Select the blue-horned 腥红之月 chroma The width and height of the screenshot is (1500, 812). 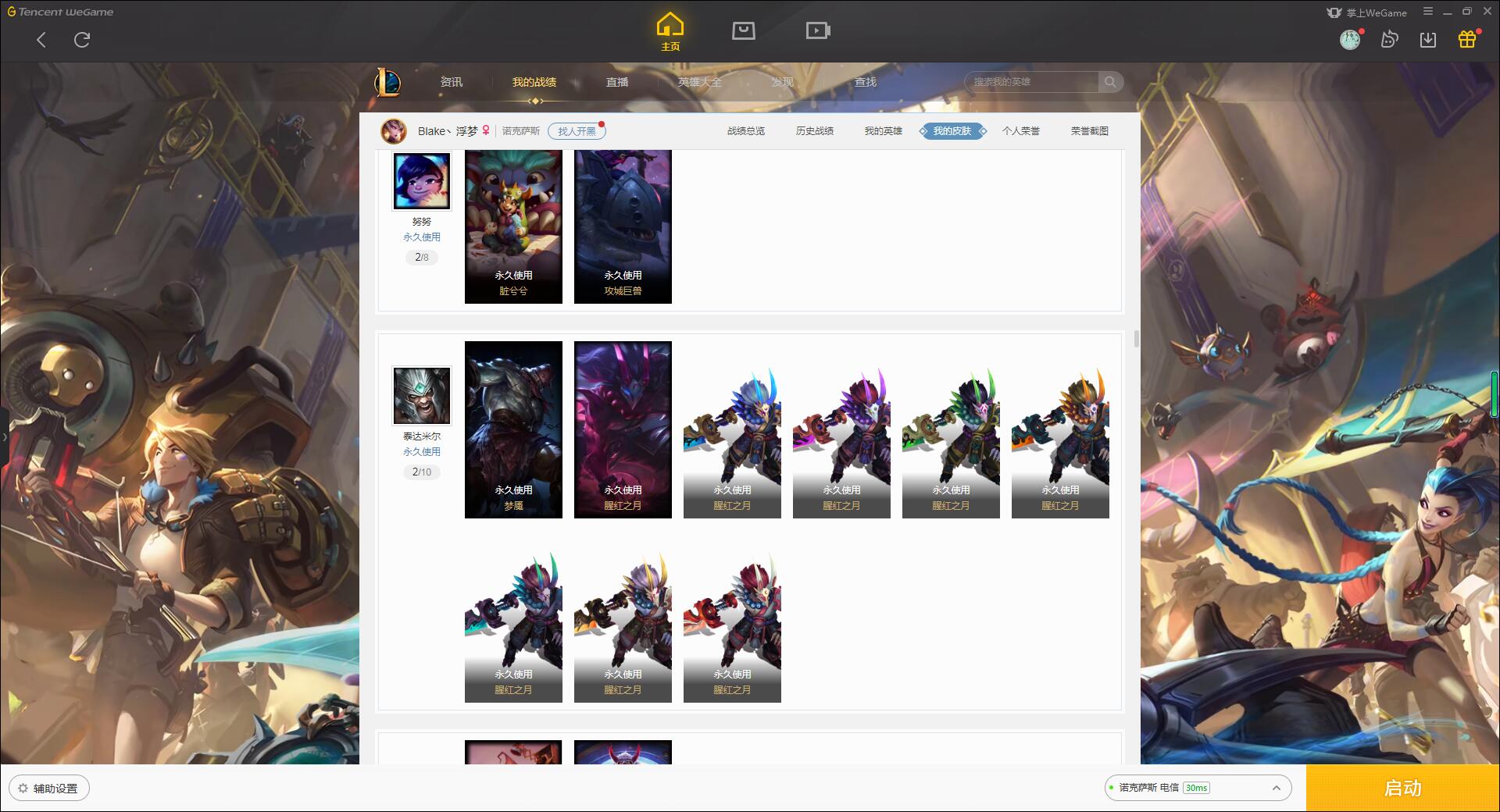[732, 441]
